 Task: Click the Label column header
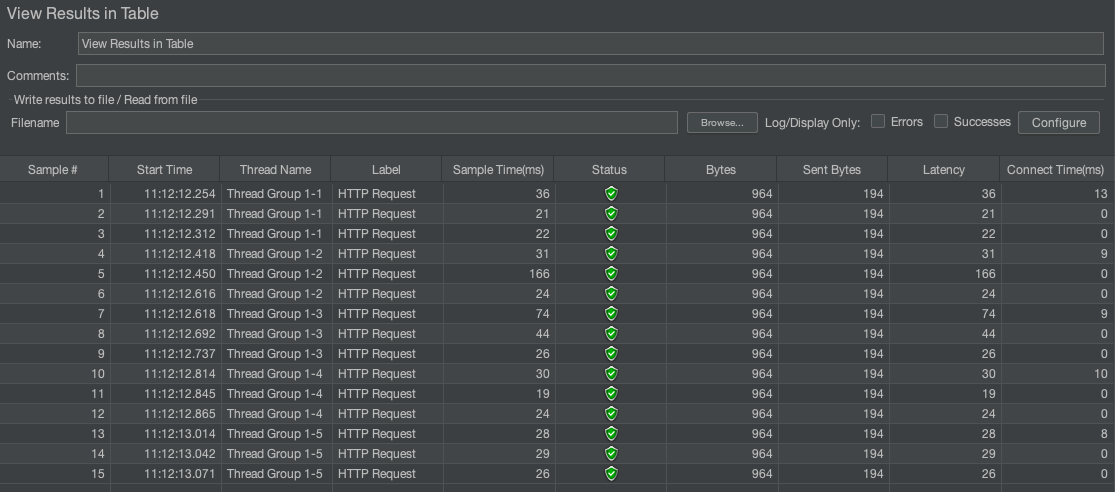click(x=386, y=169)
